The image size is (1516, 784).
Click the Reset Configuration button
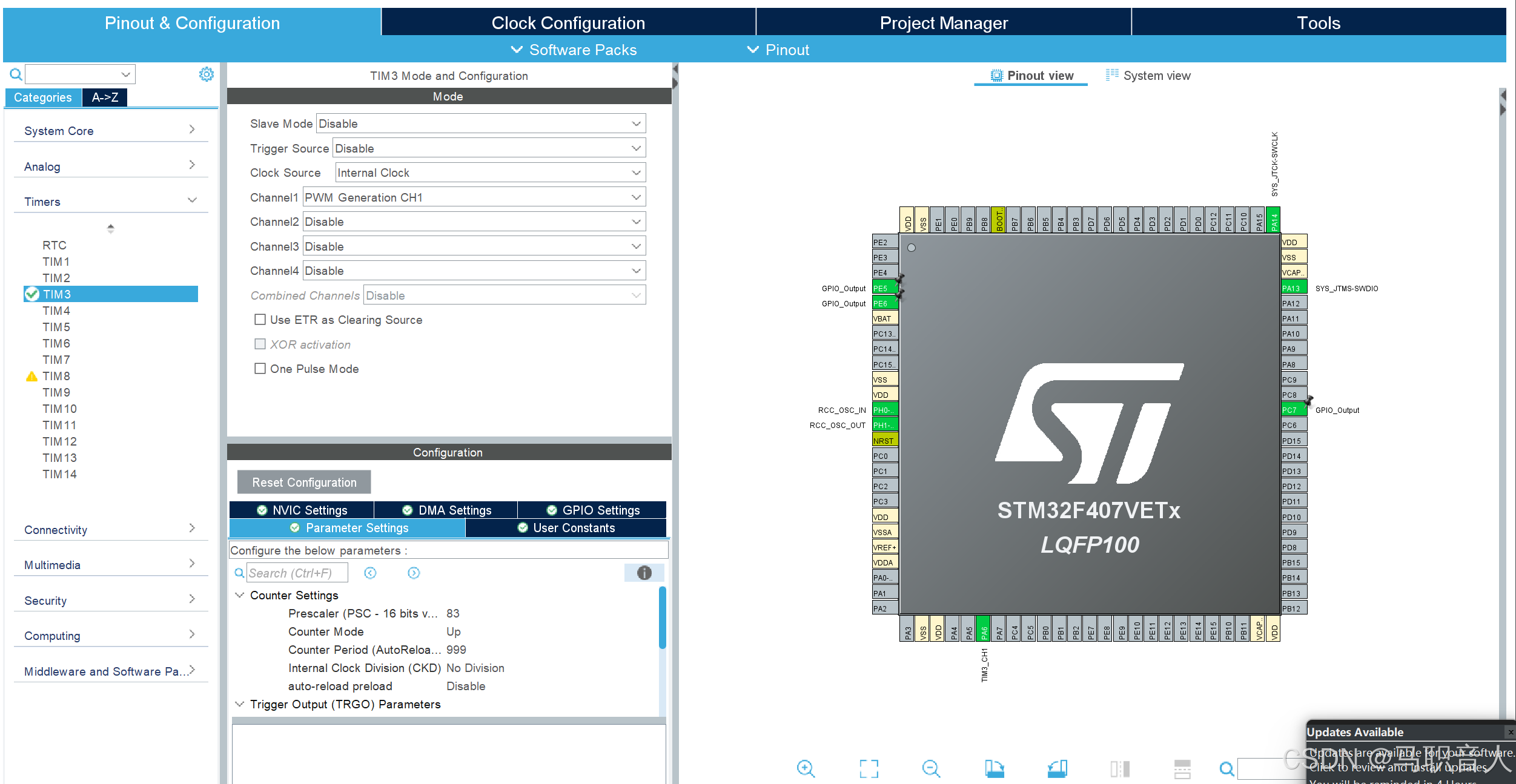304,482
